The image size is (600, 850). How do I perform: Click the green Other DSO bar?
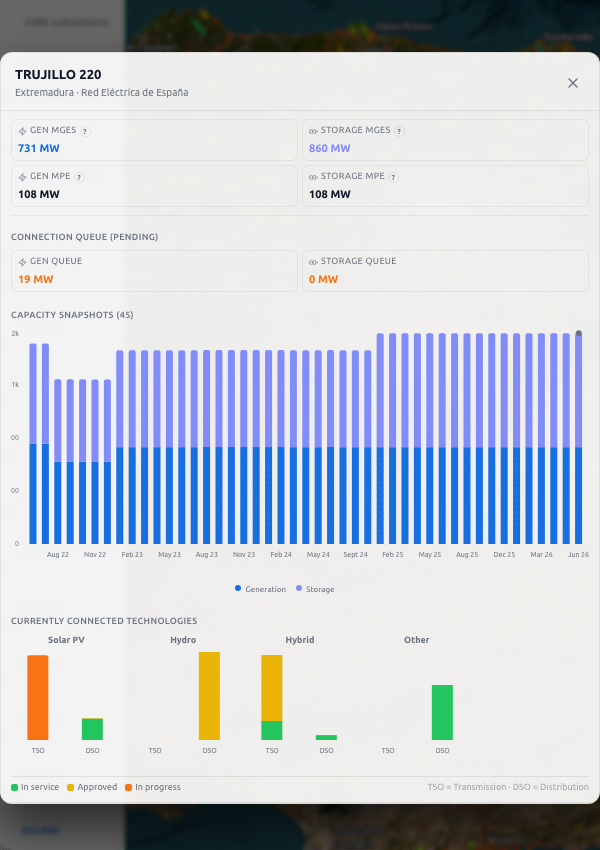pos(442,712)
